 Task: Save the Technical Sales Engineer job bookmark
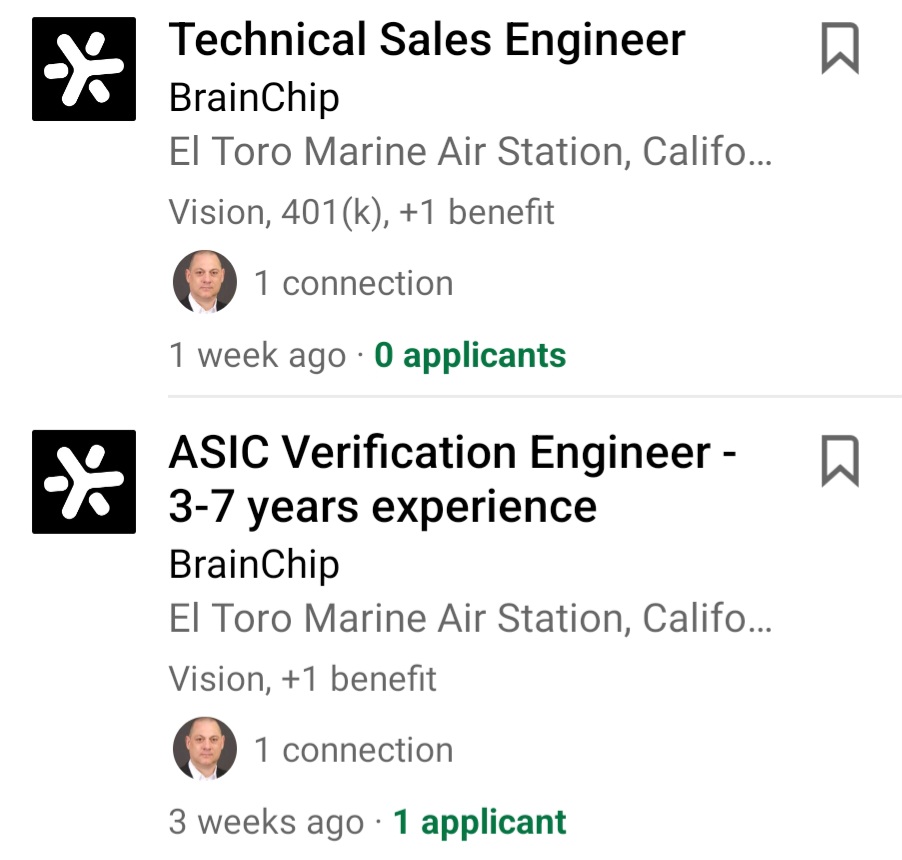(x=840, y=49)
